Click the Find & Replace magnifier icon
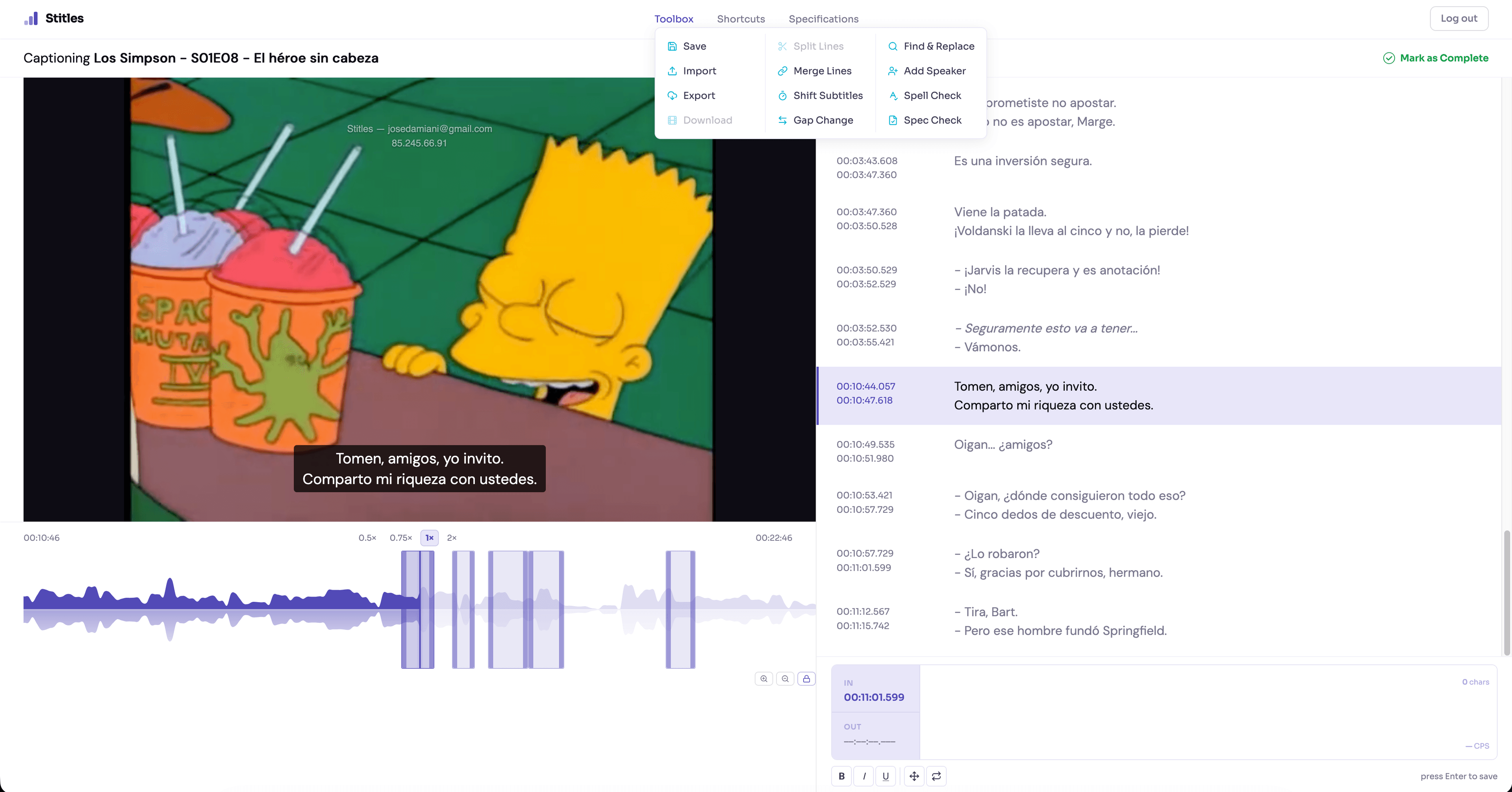The image size is (1512, 792). (x=893, y=46)
